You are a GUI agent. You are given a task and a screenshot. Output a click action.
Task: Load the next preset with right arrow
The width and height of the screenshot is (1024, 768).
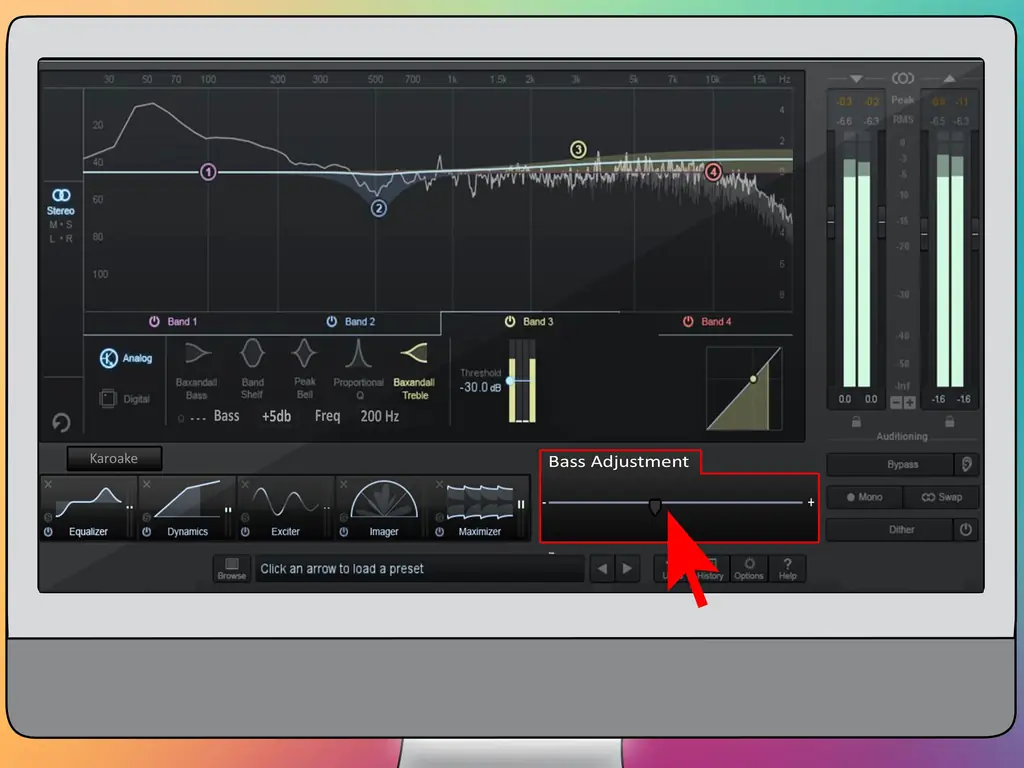[628, 569]
